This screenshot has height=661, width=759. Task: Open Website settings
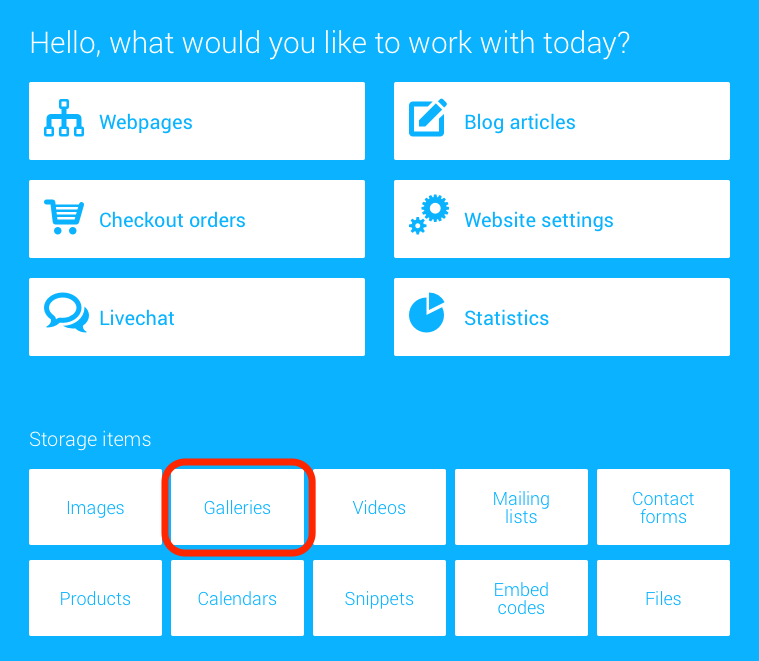[x=562, y=219]
